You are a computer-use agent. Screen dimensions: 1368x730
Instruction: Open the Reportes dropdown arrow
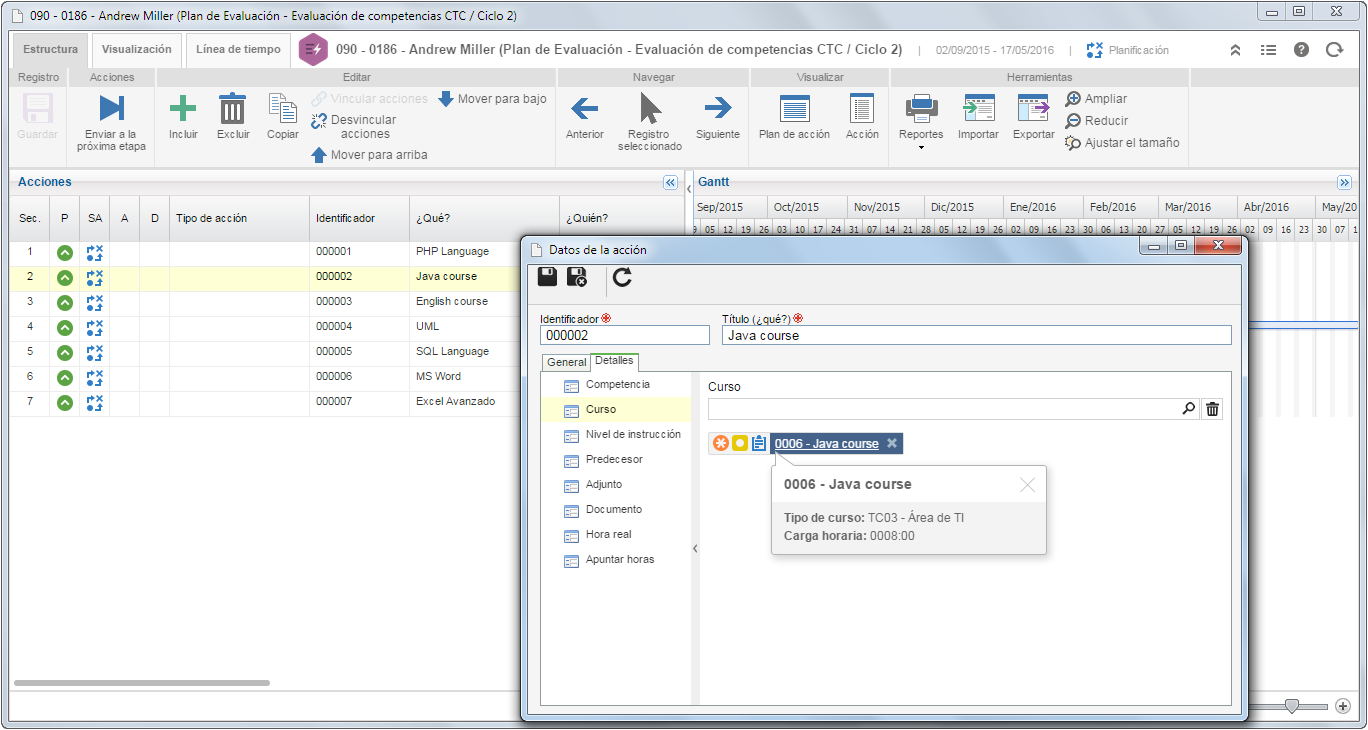point(921,147)
